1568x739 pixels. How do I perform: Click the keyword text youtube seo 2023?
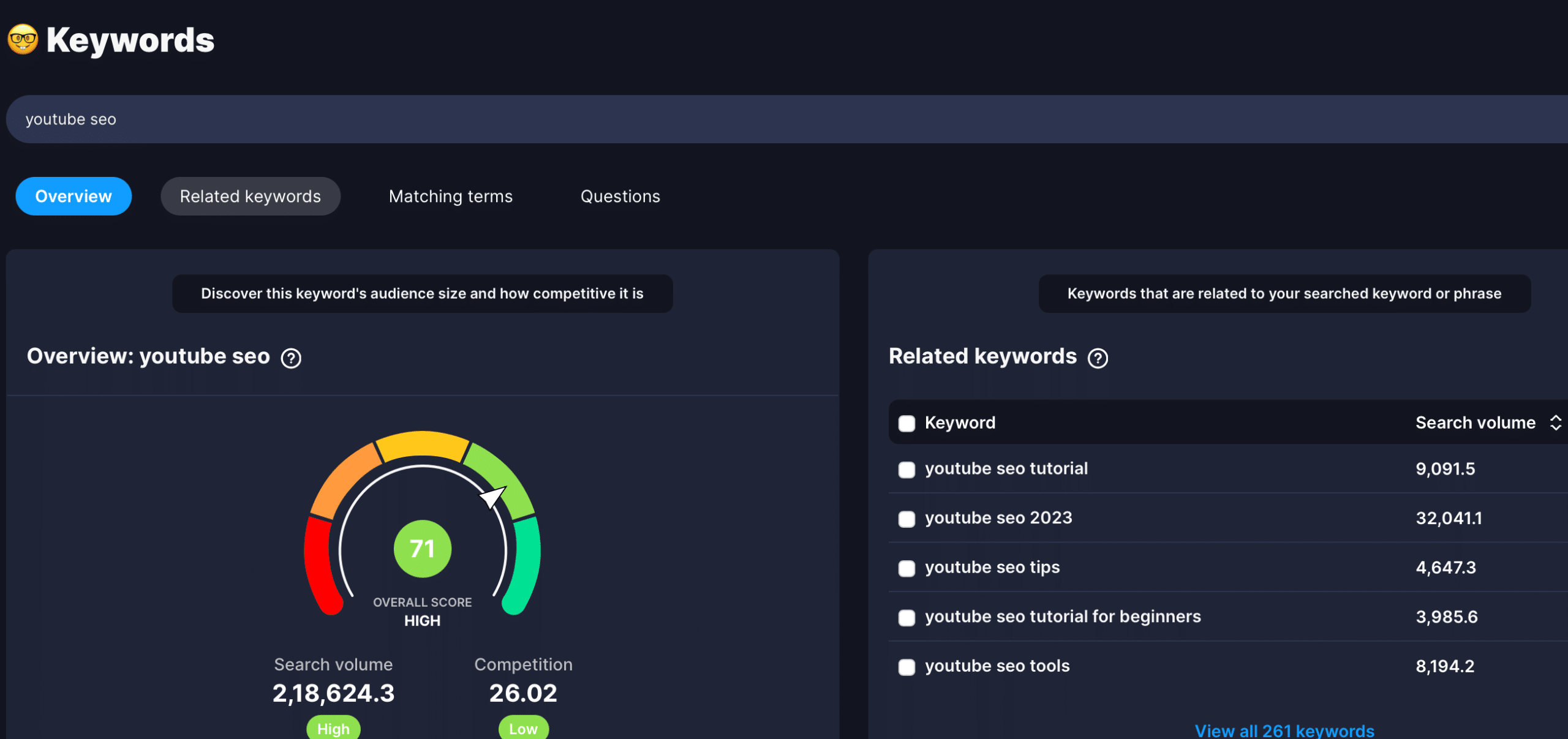998,517
